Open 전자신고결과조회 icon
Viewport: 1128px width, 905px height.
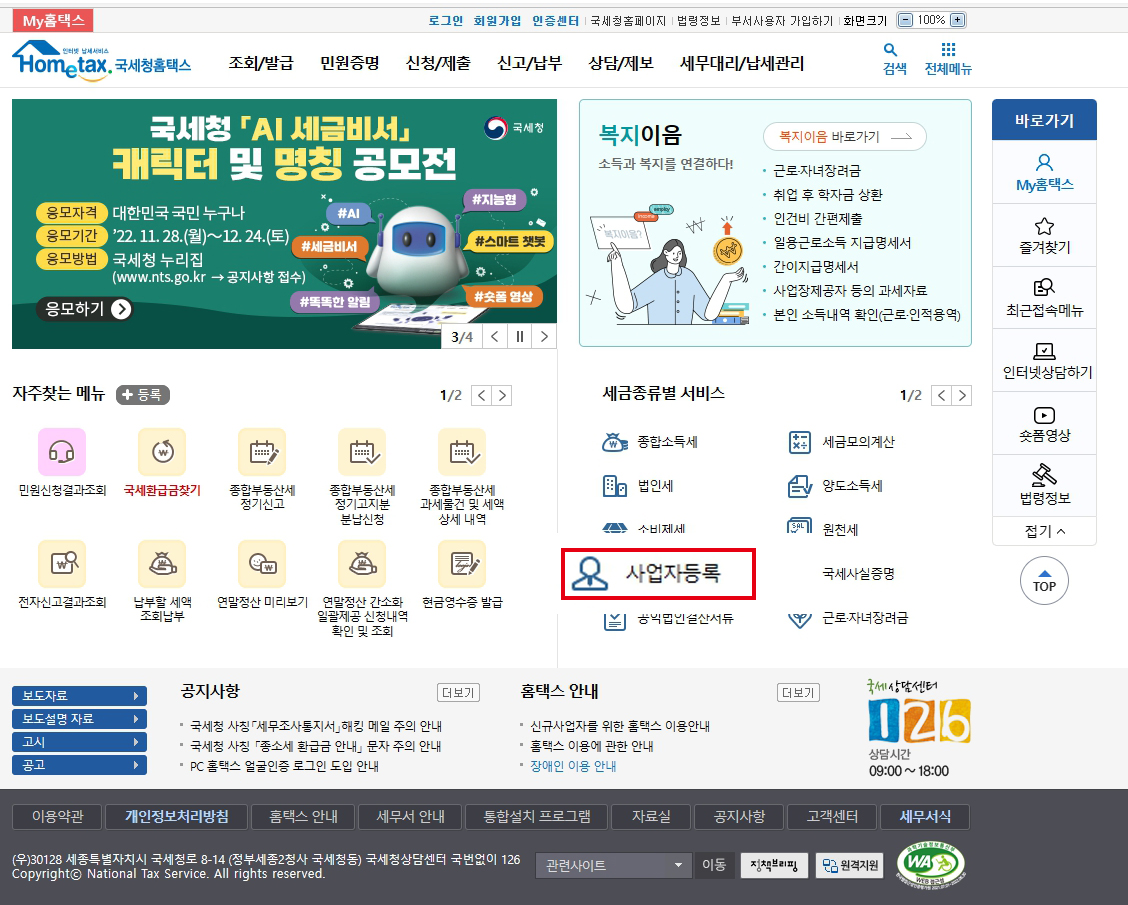62,564
